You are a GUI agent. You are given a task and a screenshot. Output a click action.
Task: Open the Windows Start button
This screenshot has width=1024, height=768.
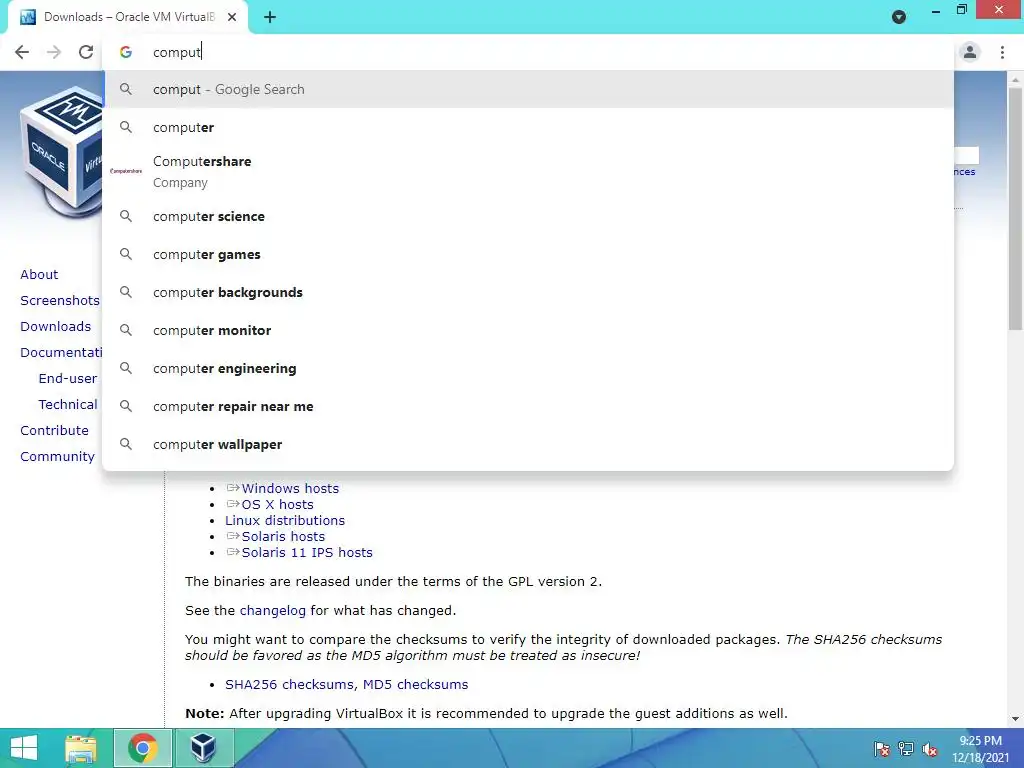tap(24, 748)
